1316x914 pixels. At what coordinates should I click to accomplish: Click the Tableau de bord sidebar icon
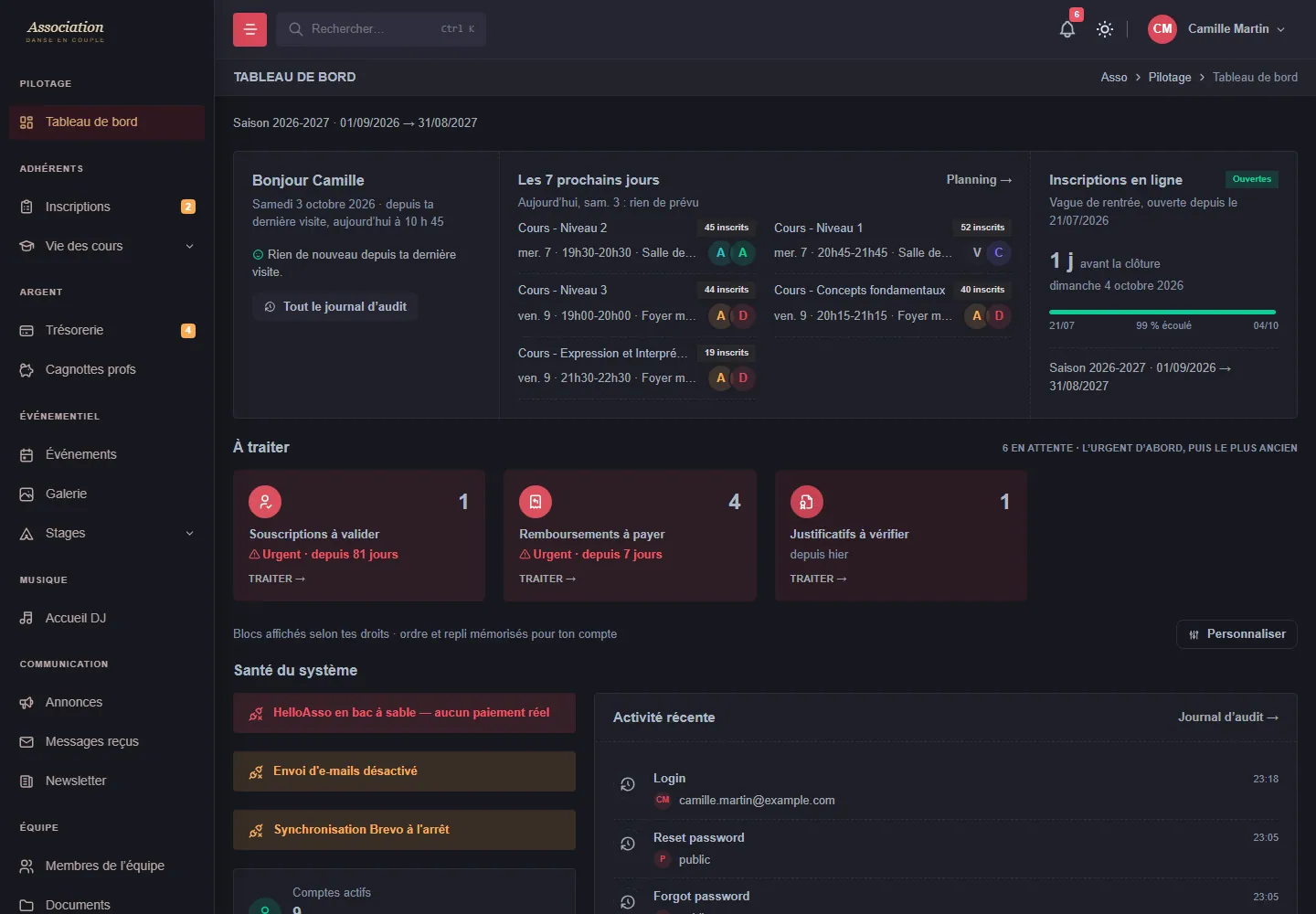27,122
